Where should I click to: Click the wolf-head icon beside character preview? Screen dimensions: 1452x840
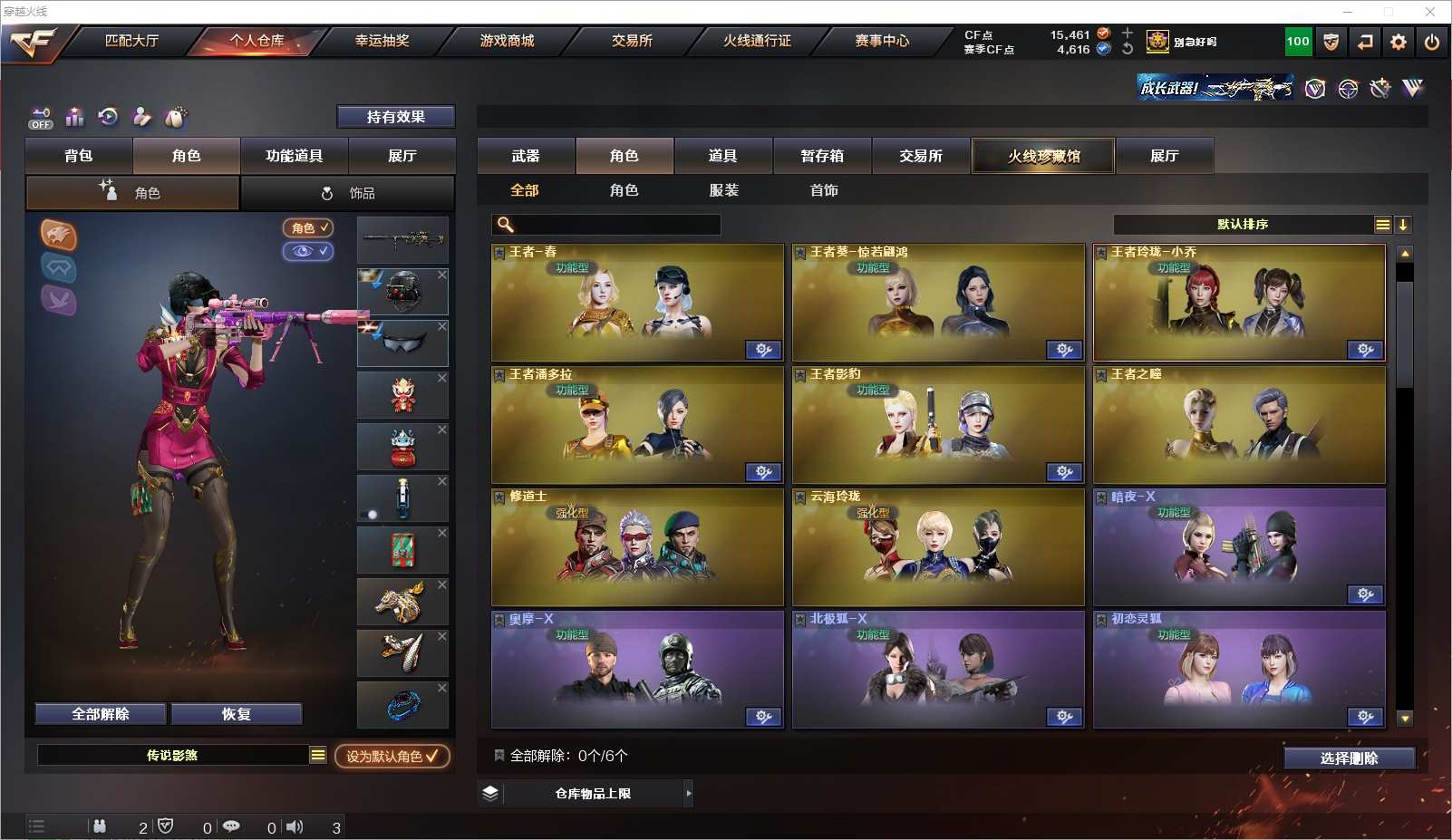click(59, 235)
